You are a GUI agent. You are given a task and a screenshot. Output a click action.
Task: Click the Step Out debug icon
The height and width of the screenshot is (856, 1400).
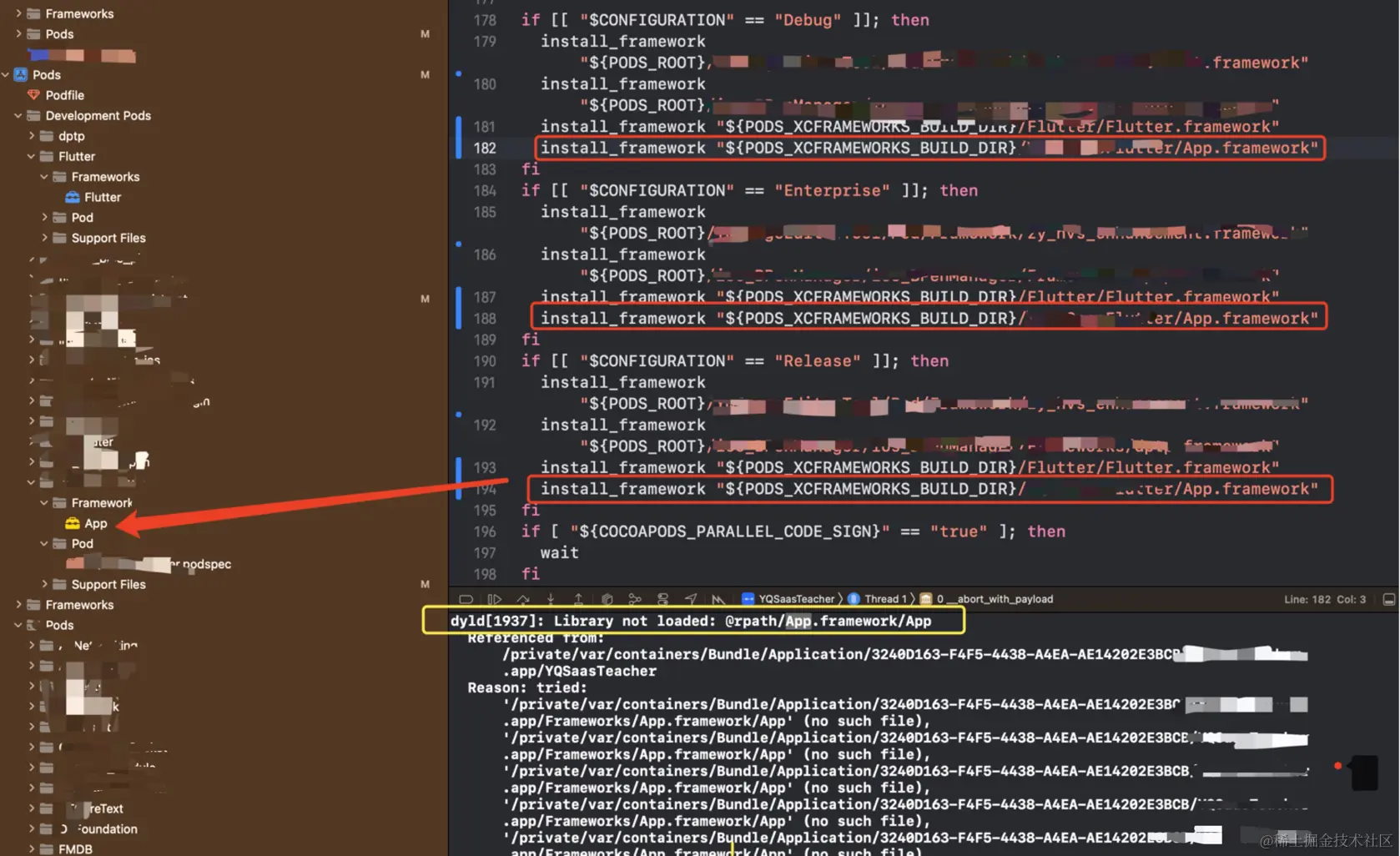click(x=578, y=599)
